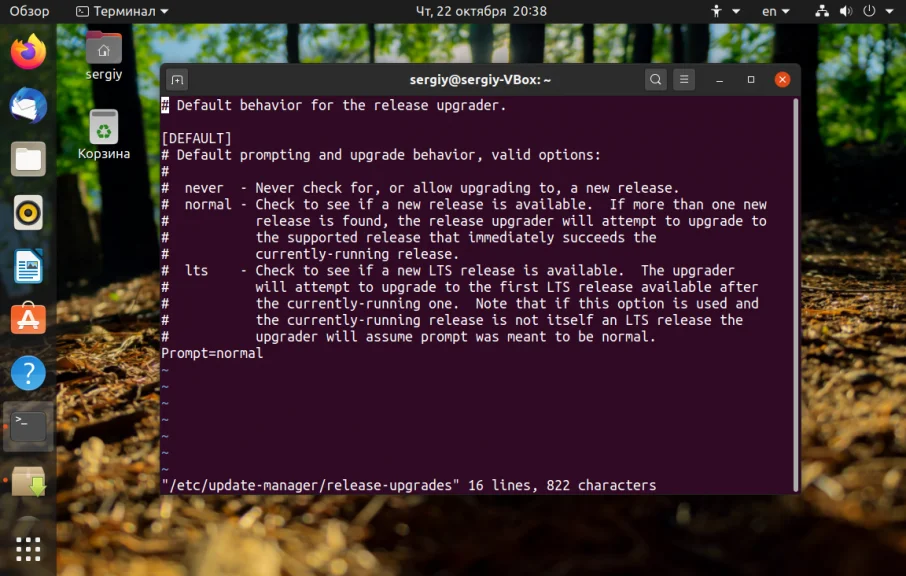Open LibreOffice Writer from dock
The image size is (906, 576).
pos(28,267)
